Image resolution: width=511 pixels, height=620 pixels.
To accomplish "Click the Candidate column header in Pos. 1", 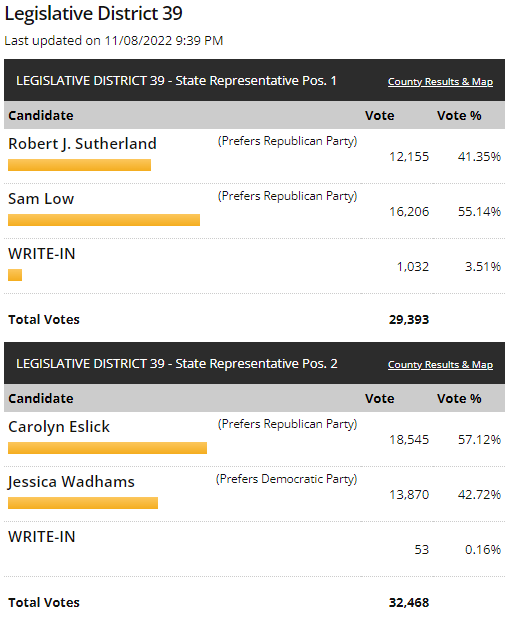I will pyautogui.click(x=41, y=115).
